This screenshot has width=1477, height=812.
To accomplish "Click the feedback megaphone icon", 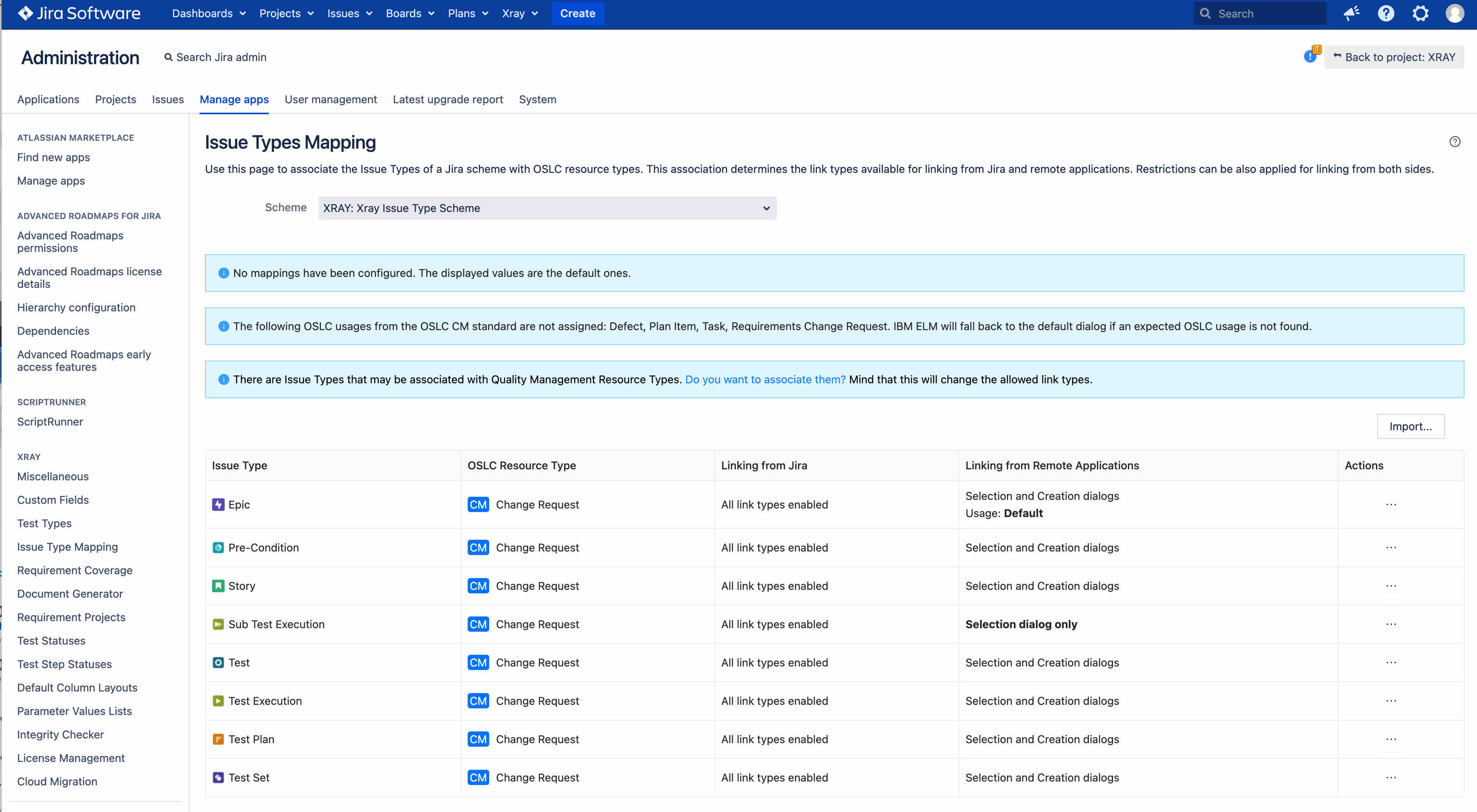I will click(1351, 13).
